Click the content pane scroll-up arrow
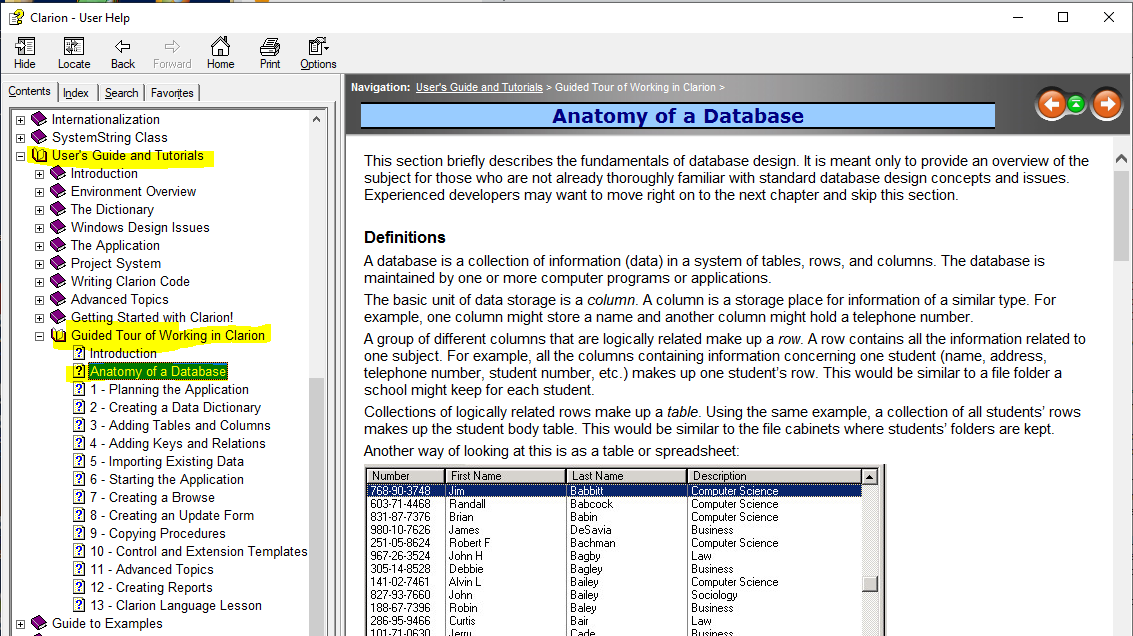This screenshot has width=1133, height=636. [x=1121, y=159]
